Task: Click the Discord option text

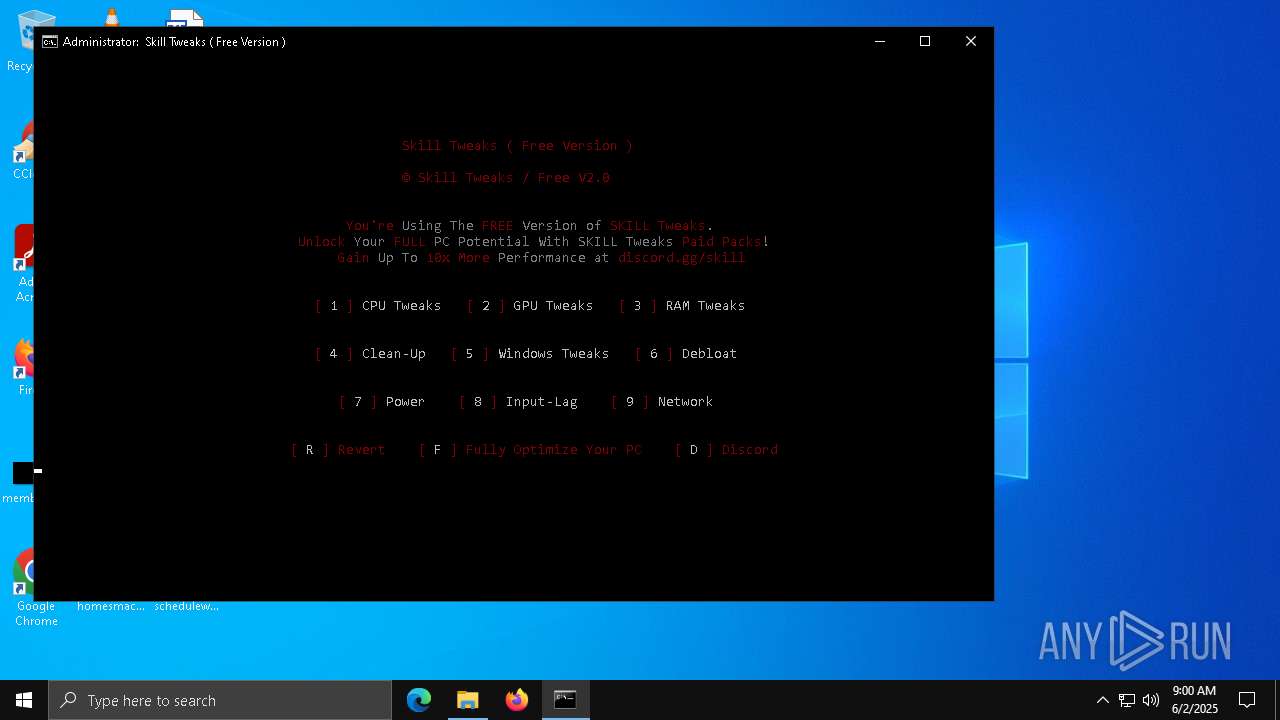Action: (749, 450)
